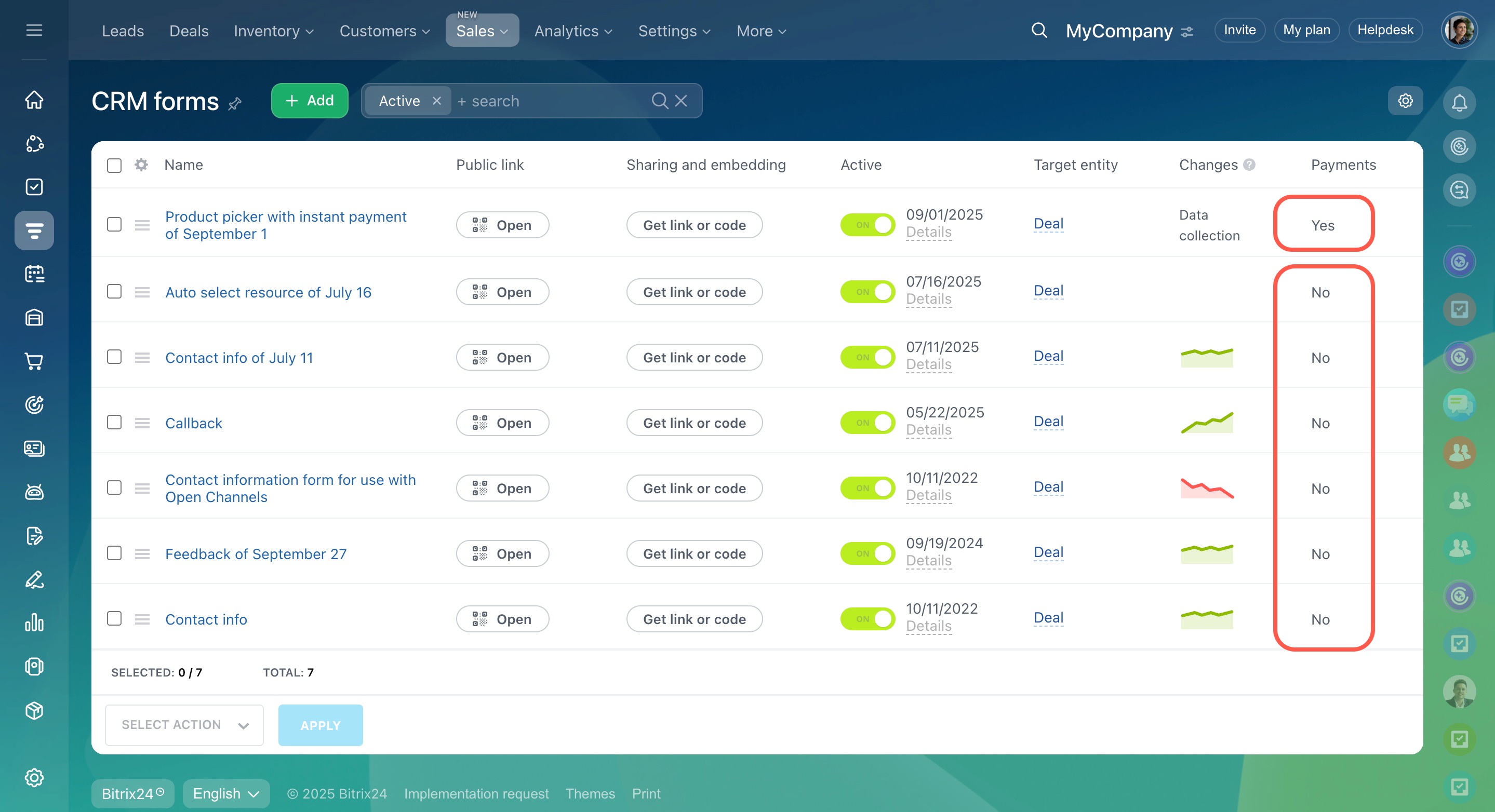Click the home icon in left sidebar
The image size is (1495, 812).
(x=34, y=100)
